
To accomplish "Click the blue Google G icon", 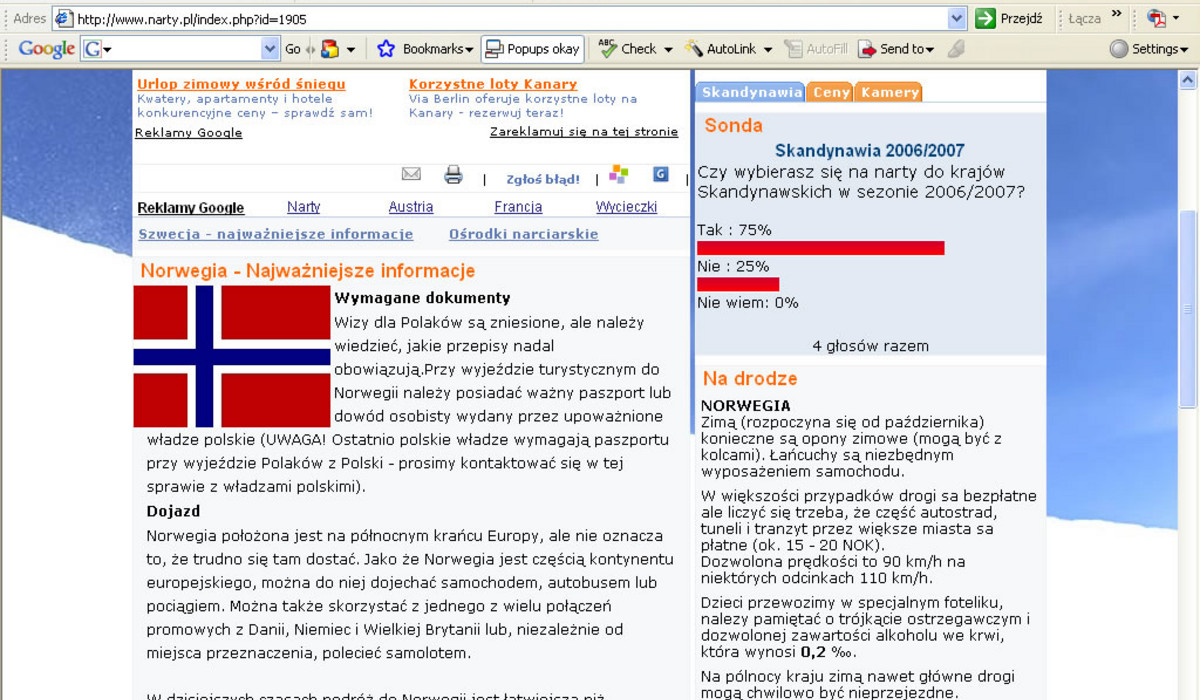I will click(660, 175).
